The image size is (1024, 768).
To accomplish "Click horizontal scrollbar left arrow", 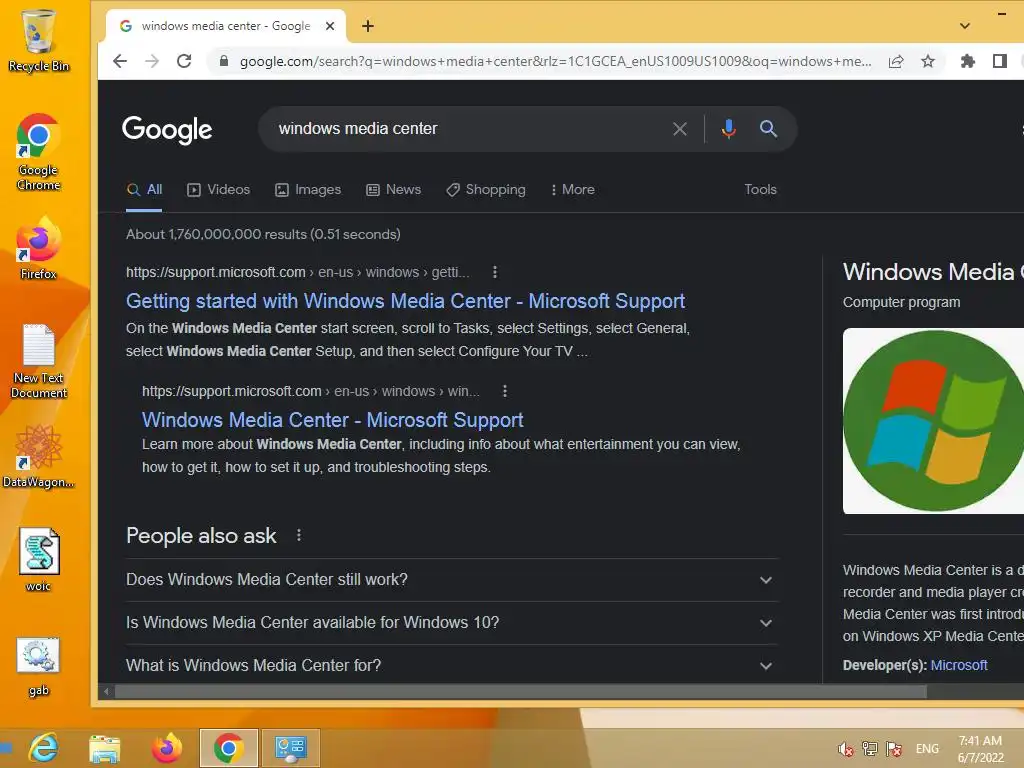I will [x=106, y=692].
